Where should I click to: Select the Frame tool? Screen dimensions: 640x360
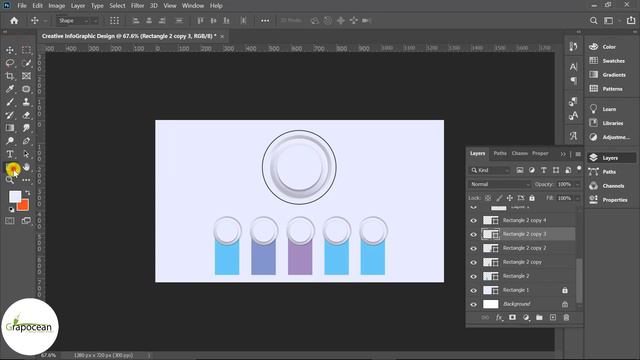point(26,76)
